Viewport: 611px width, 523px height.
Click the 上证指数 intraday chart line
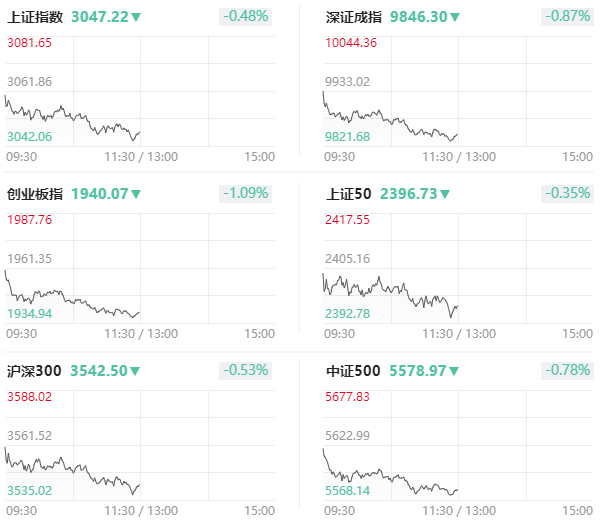click(72, 117)
